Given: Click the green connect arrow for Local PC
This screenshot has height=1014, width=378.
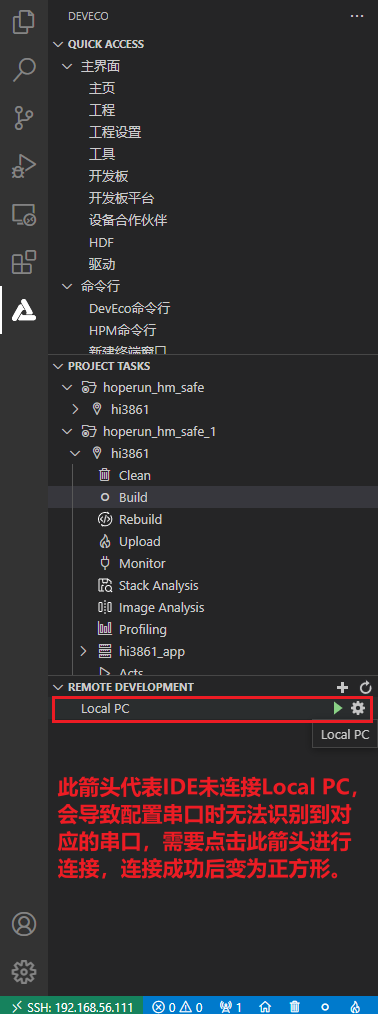Looking at the screenshot, I should (337, 708).
